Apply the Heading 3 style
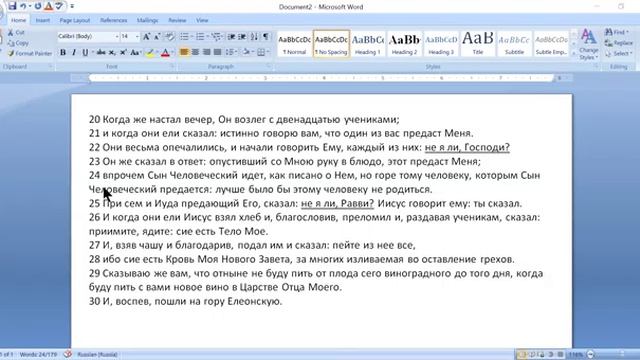640x360 pixels. (441, 44)
